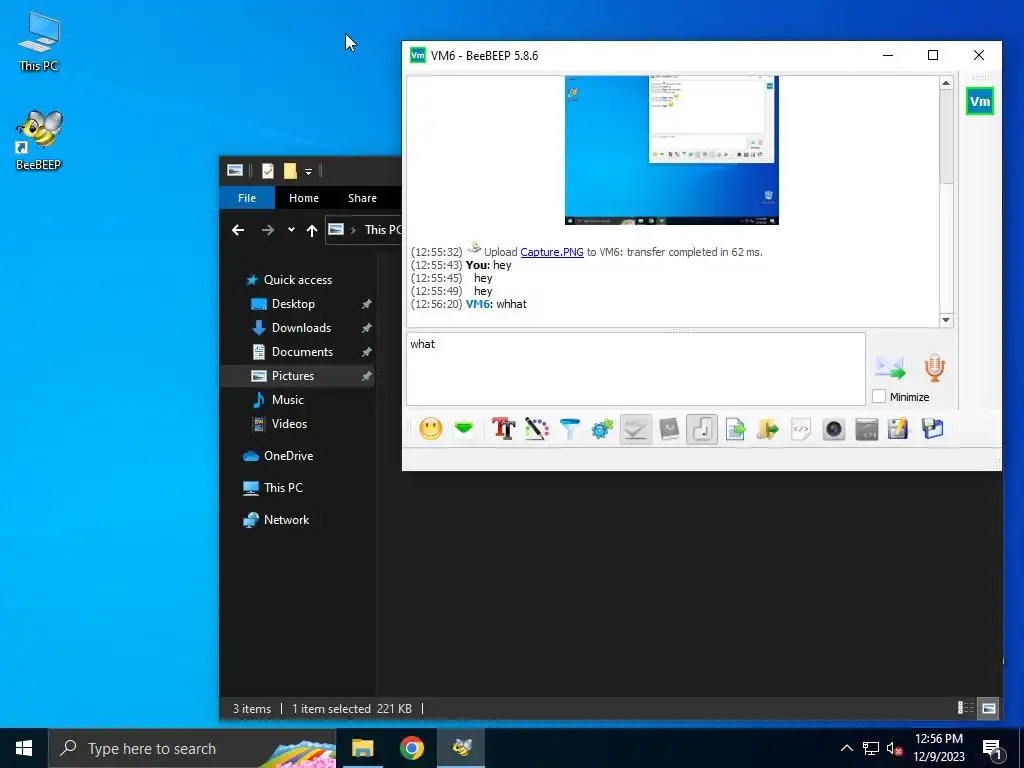1024x768 pixels.
Task: Open the chat font (TT) selector
Action: (504, 429)
